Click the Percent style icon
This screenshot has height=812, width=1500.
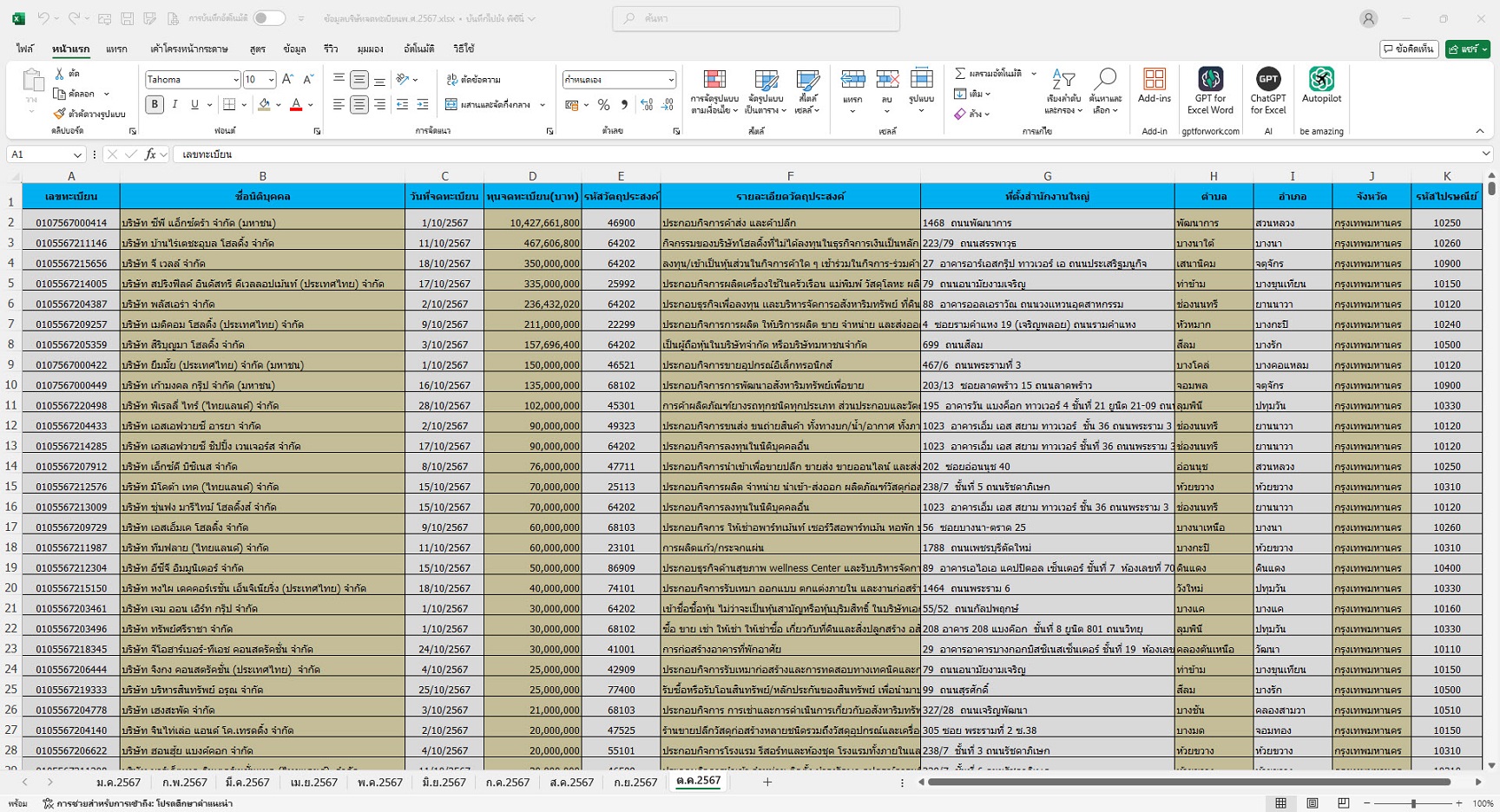click(604, 105)
